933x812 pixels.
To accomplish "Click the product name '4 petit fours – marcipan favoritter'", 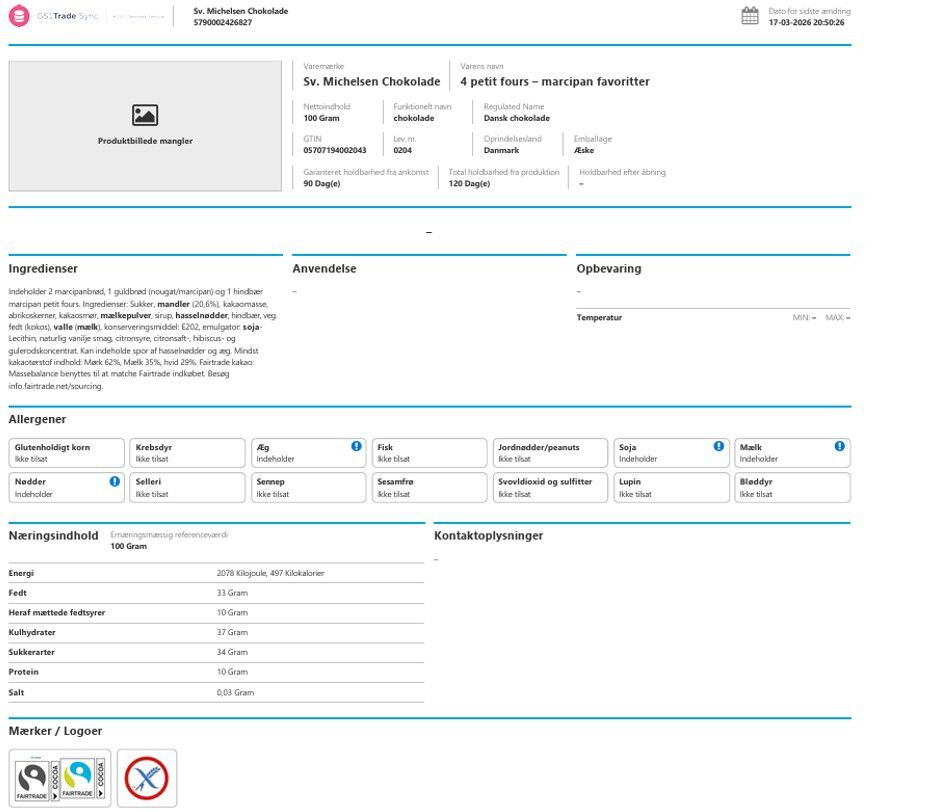I will click(x=555, y=81).
